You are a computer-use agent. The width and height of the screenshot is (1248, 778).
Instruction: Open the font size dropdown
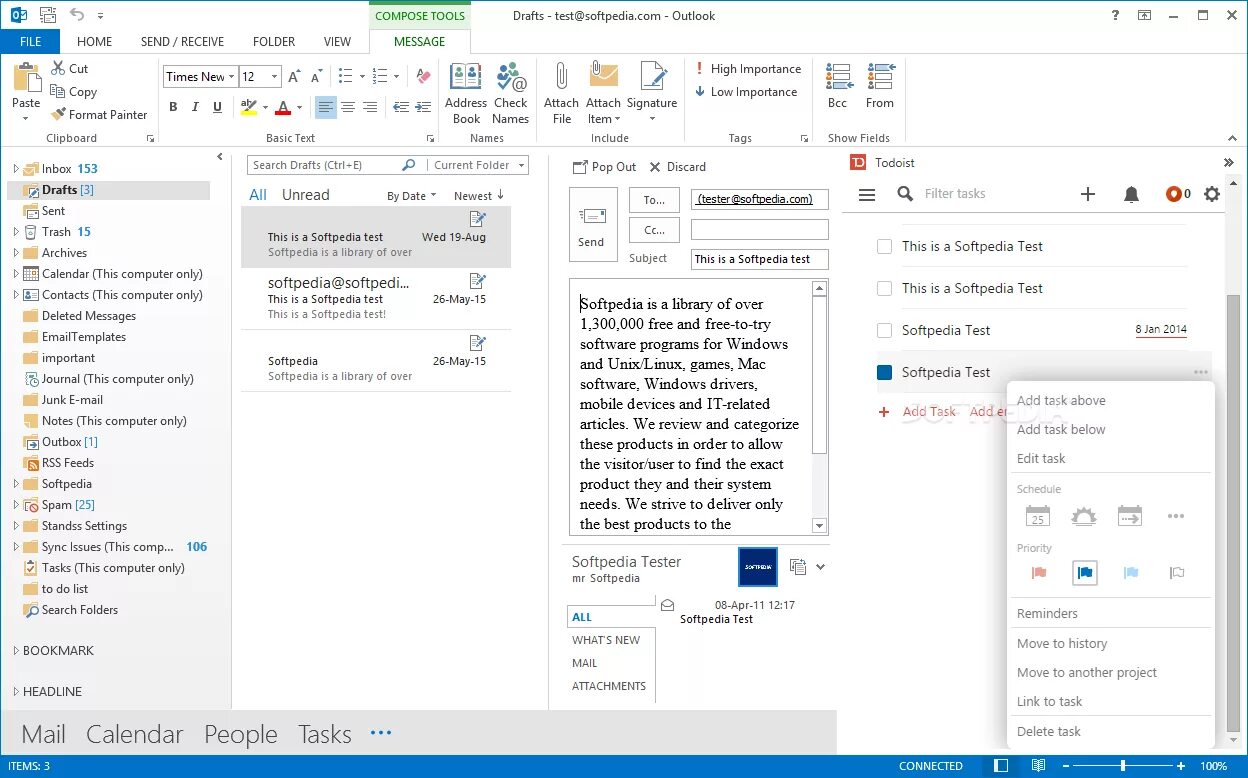coord(274,76)
